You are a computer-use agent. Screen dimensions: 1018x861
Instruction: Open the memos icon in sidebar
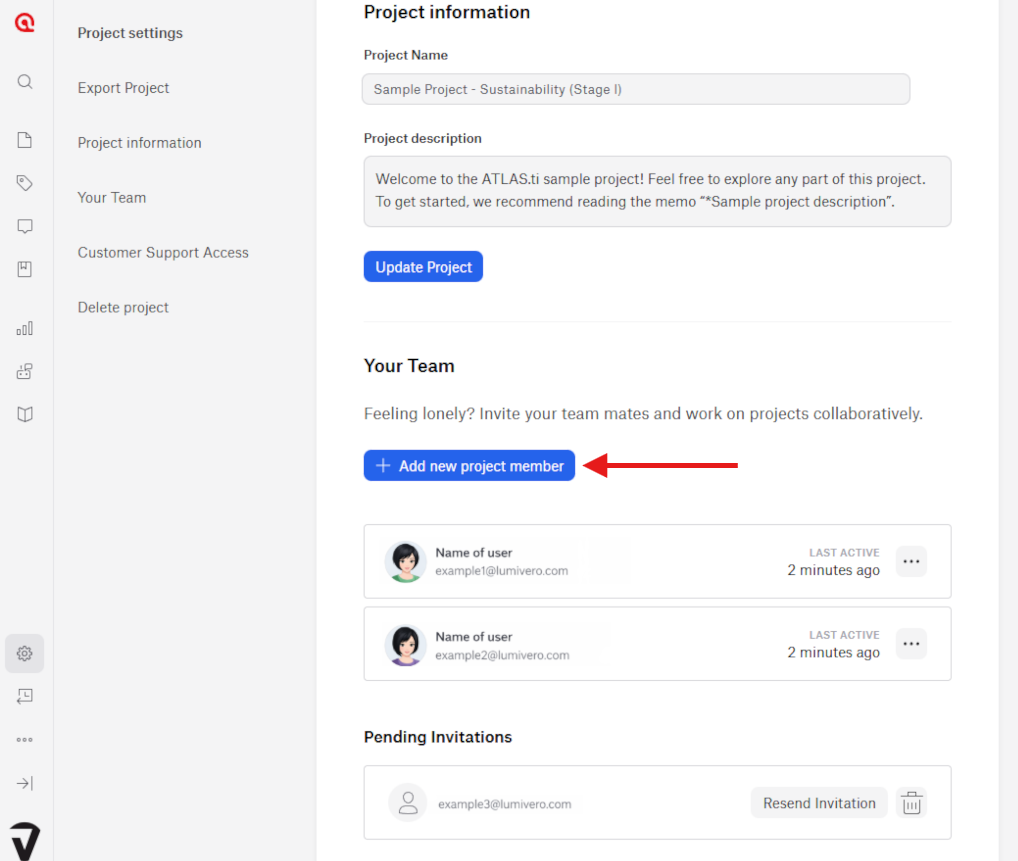[x=25, y=269]
